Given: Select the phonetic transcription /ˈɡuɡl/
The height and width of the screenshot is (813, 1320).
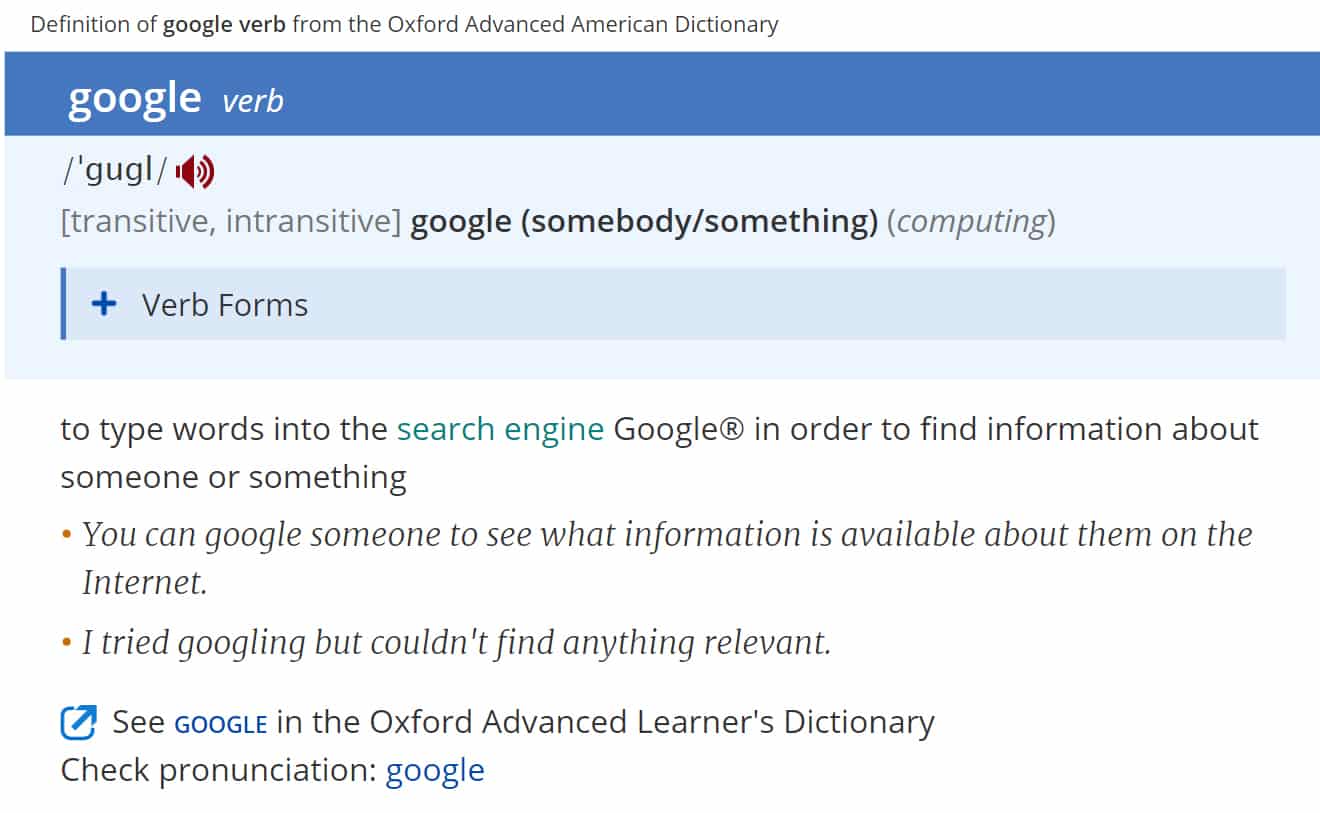Looking at the screenshot, I should pos(114,171).
